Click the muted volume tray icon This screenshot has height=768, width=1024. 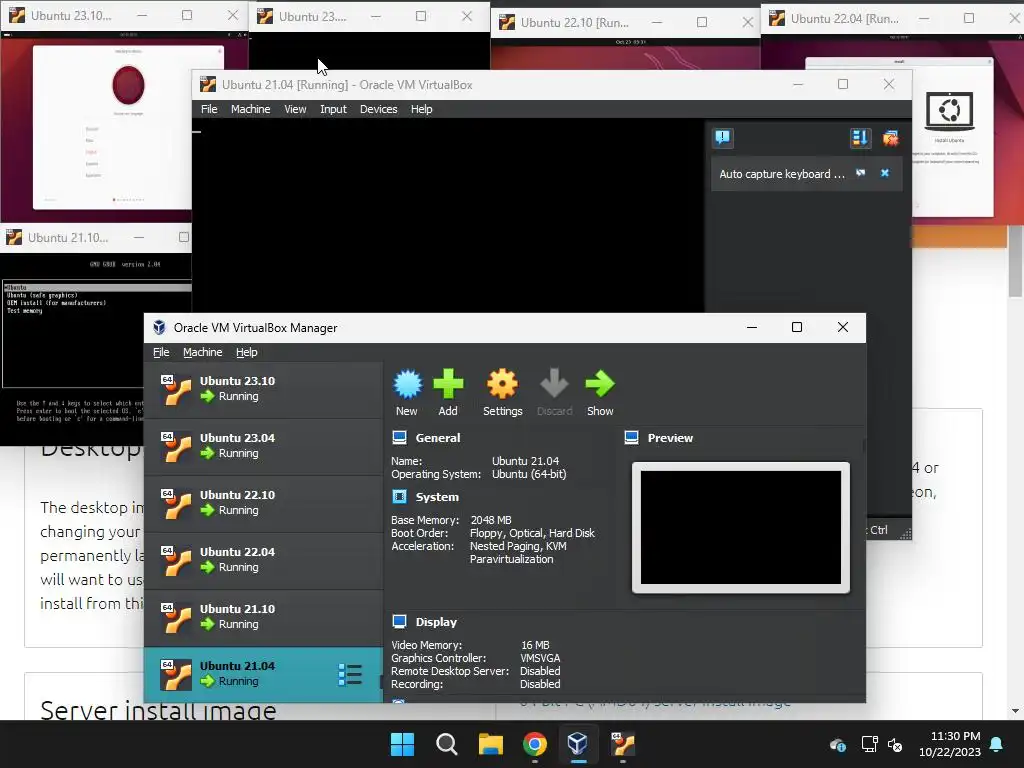[x=895, y=744]
